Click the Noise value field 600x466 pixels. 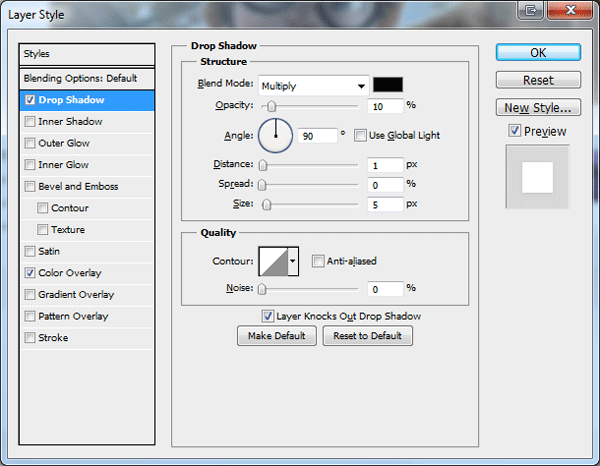(x=385, y=289)
